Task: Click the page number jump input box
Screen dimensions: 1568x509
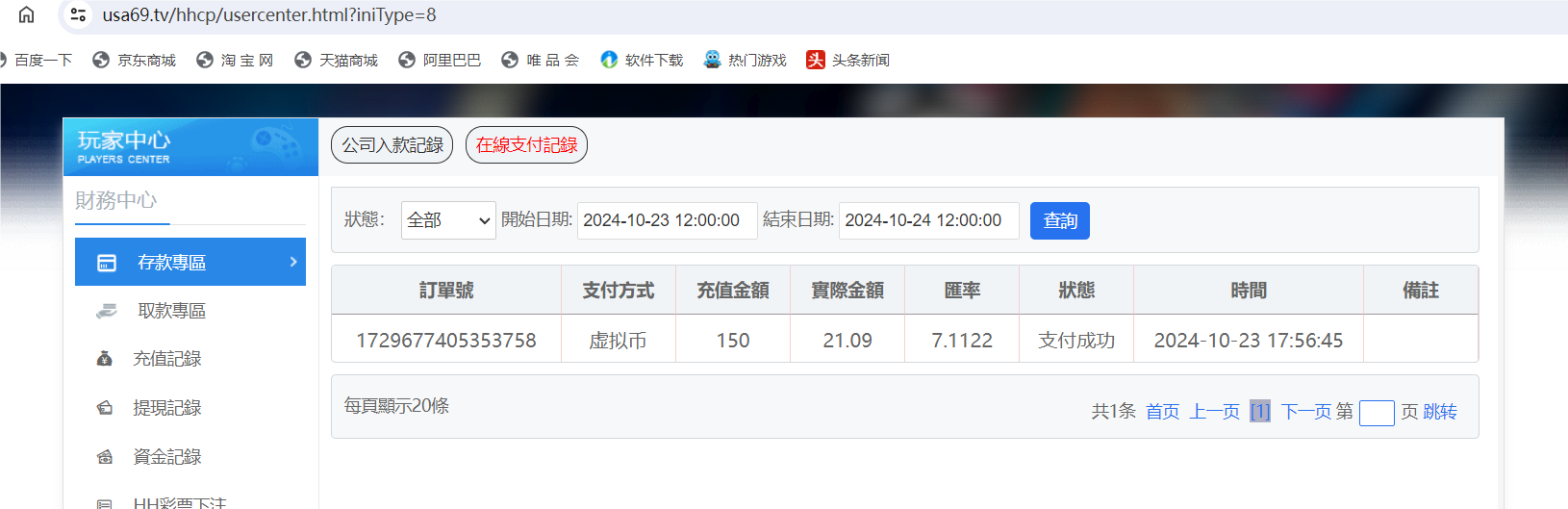Action: (x=1377, y=413)
